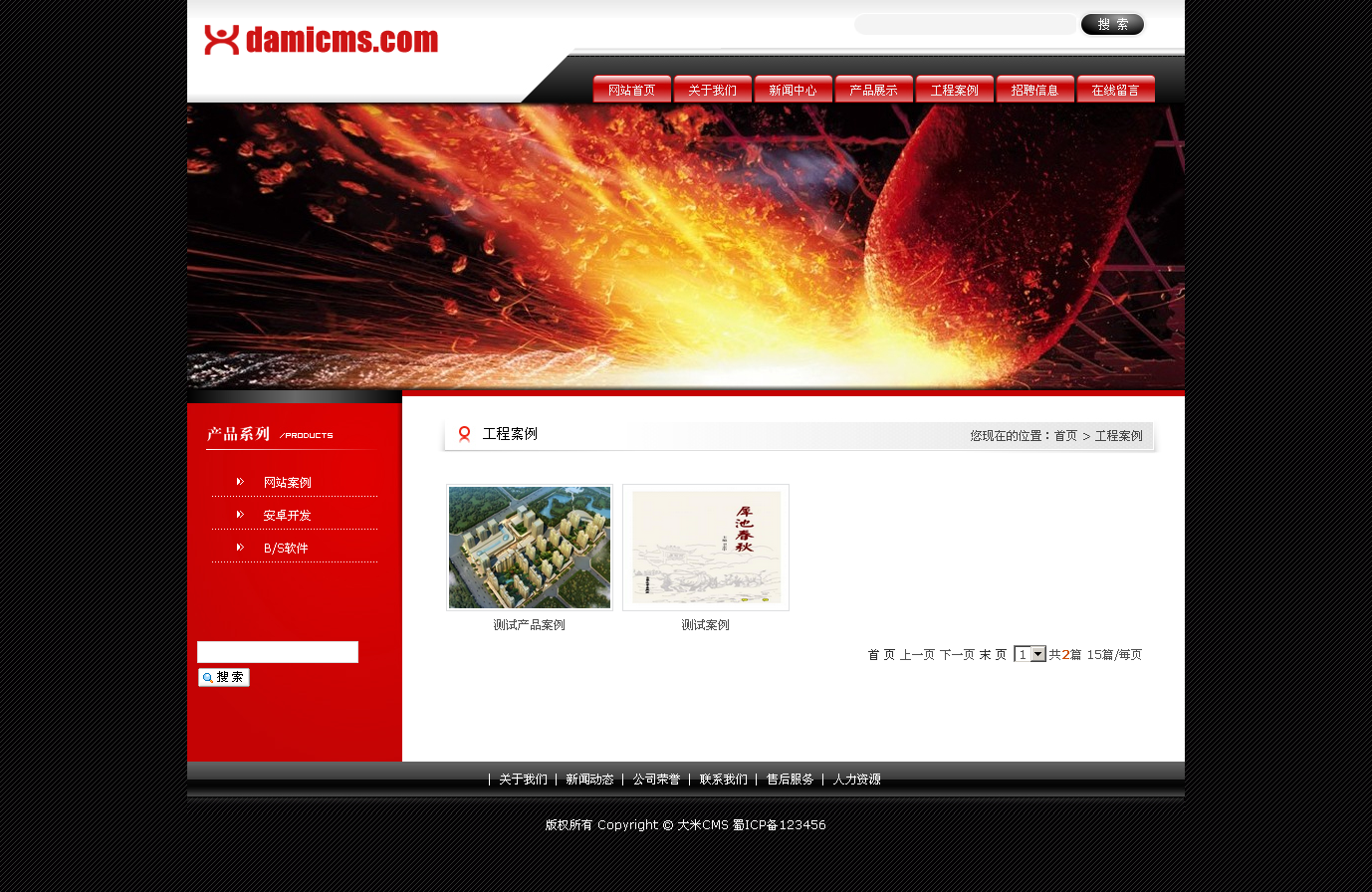1372x892 pixels.
Task: Go to 上一页 in pagination
Action: [x=918, y=655]
